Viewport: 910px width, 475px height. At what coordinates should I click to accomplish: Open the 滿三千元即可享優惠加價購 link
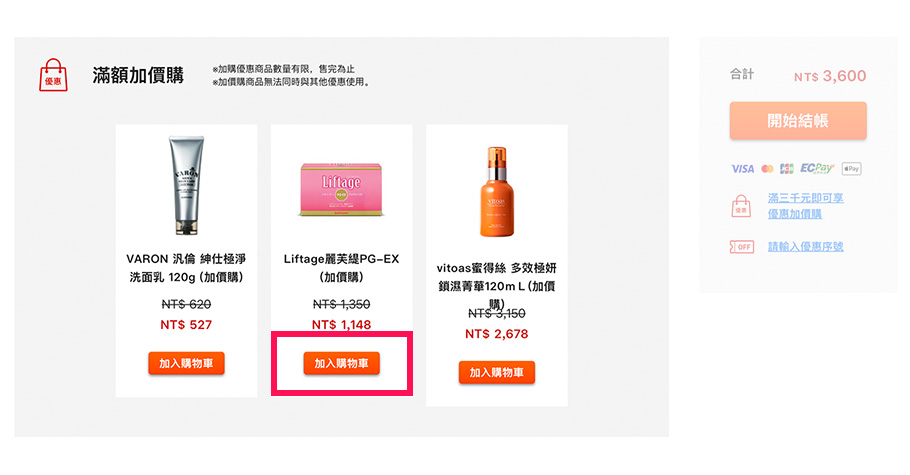(806, 206)
